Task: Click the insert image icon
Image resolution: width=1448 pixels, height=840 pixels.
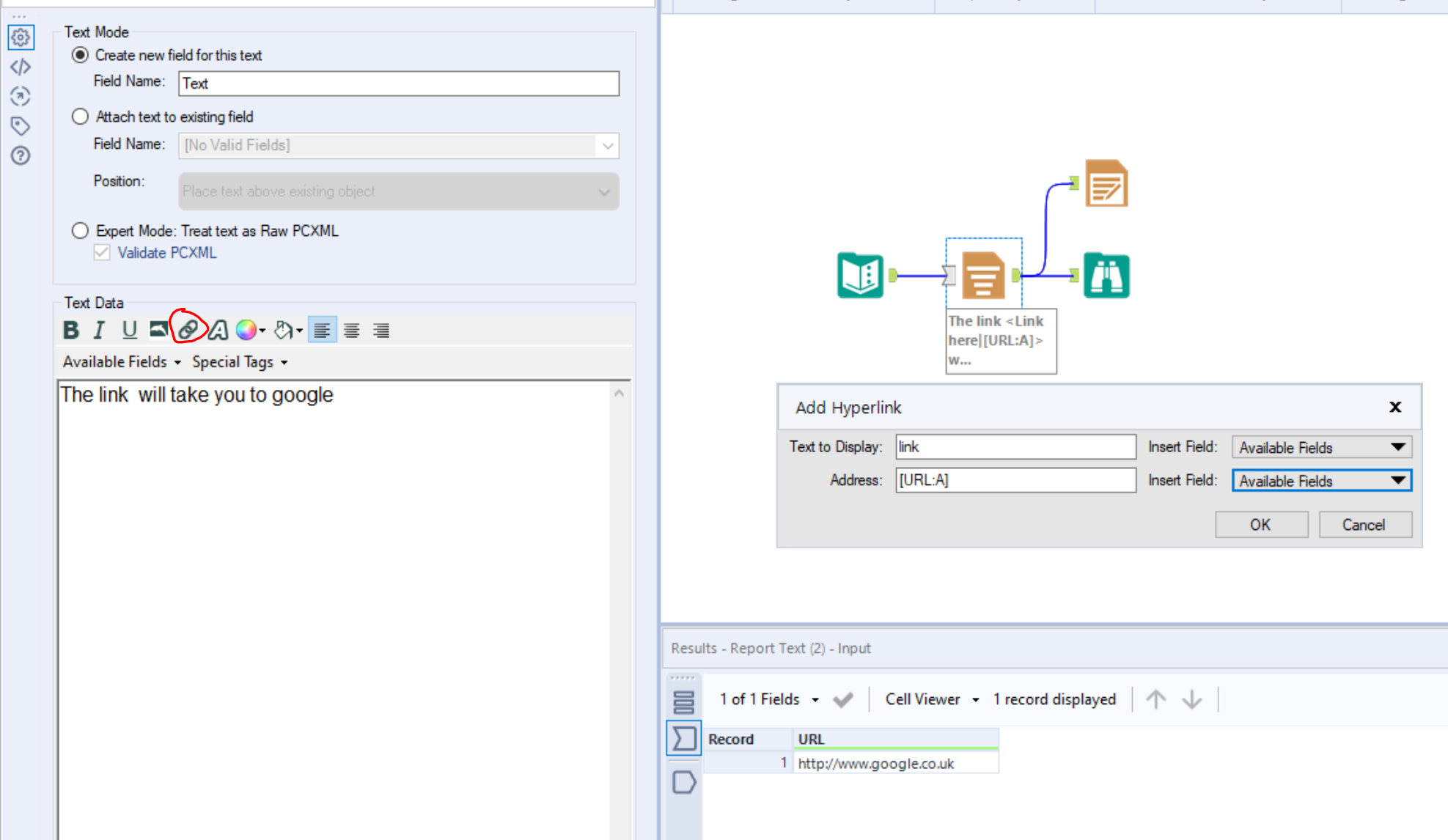Action: point(158,329)
